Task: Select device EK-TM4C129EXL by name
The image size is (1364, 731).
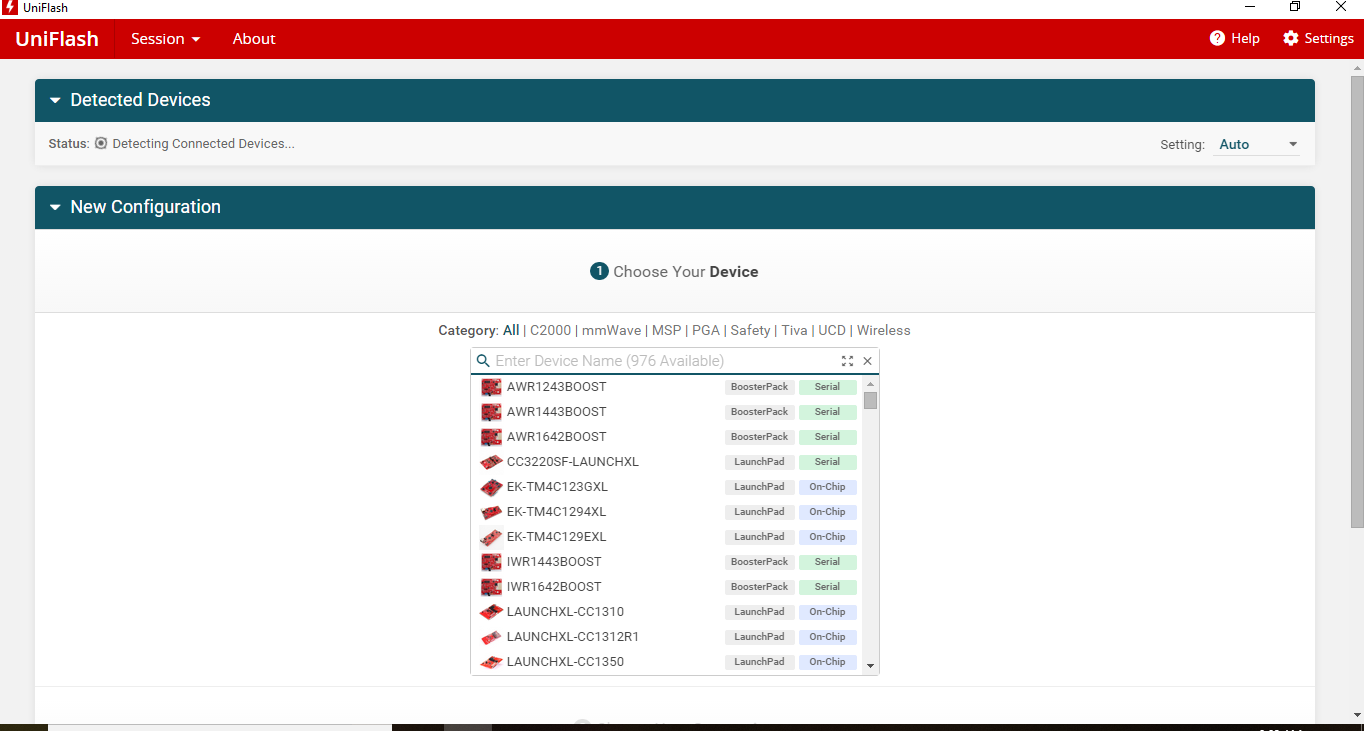Action: (x=556, y=537)
